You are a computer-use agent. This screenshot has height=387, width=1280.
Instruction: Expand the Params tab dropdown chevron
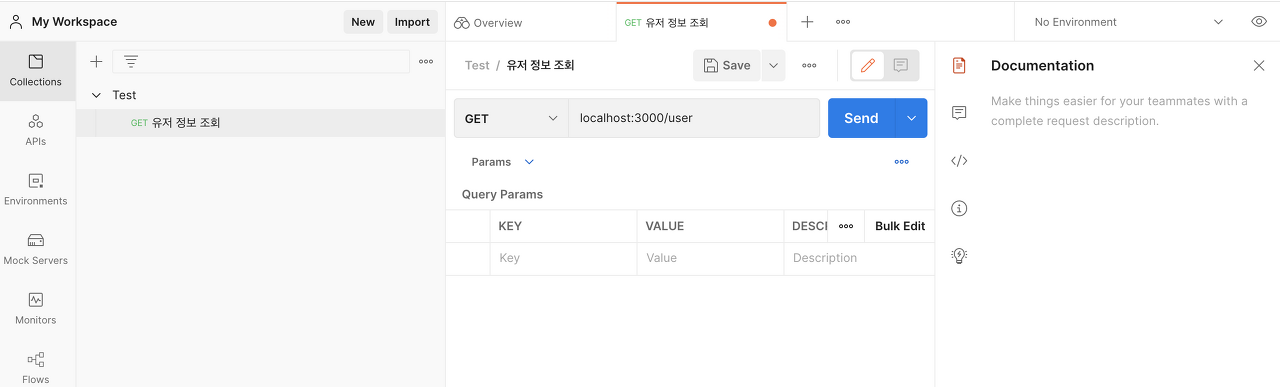coord(529,162)
